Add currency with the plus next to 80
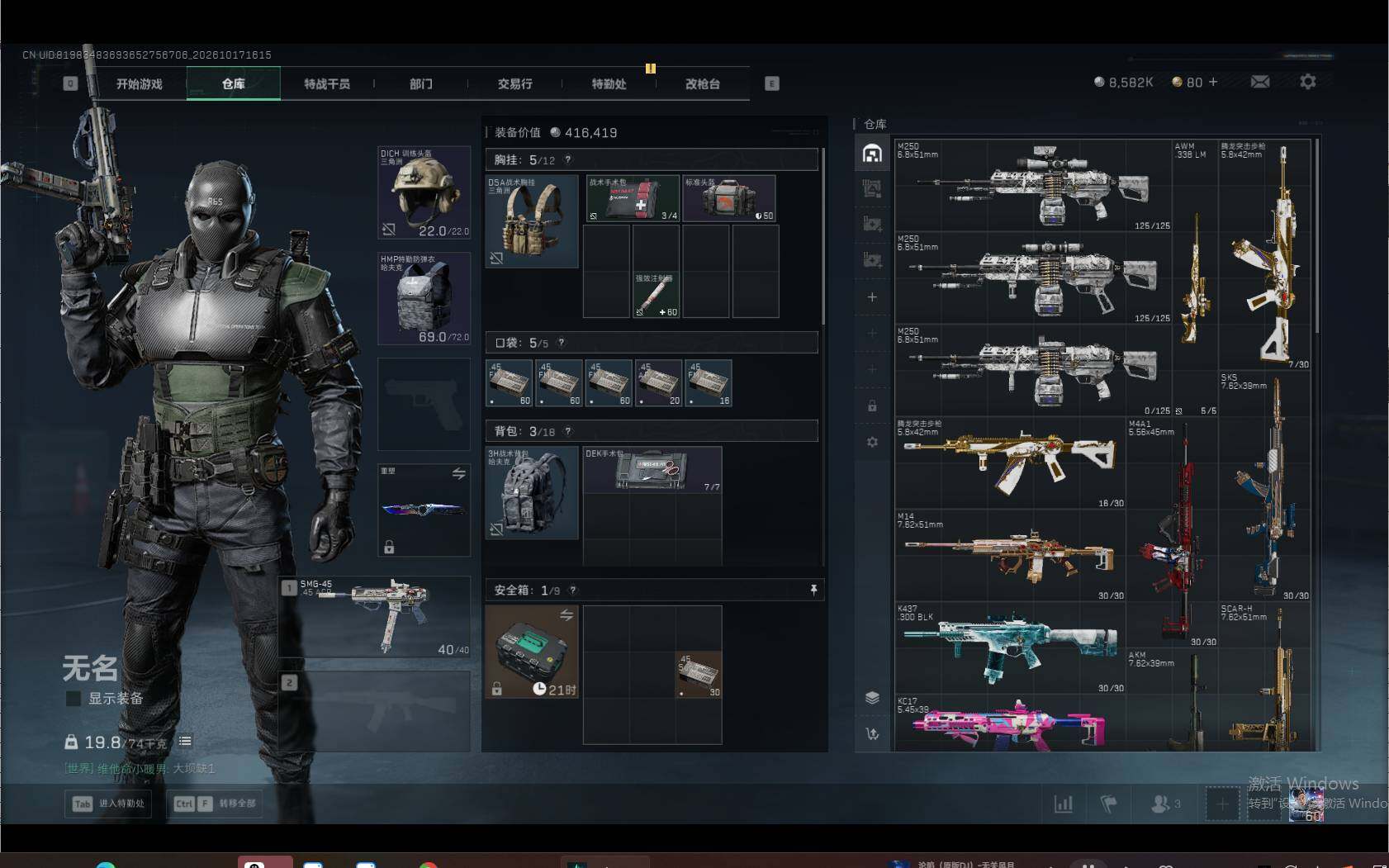Screen dimensions: 1389x868 pyautogui.click(x=1213, y=82)
